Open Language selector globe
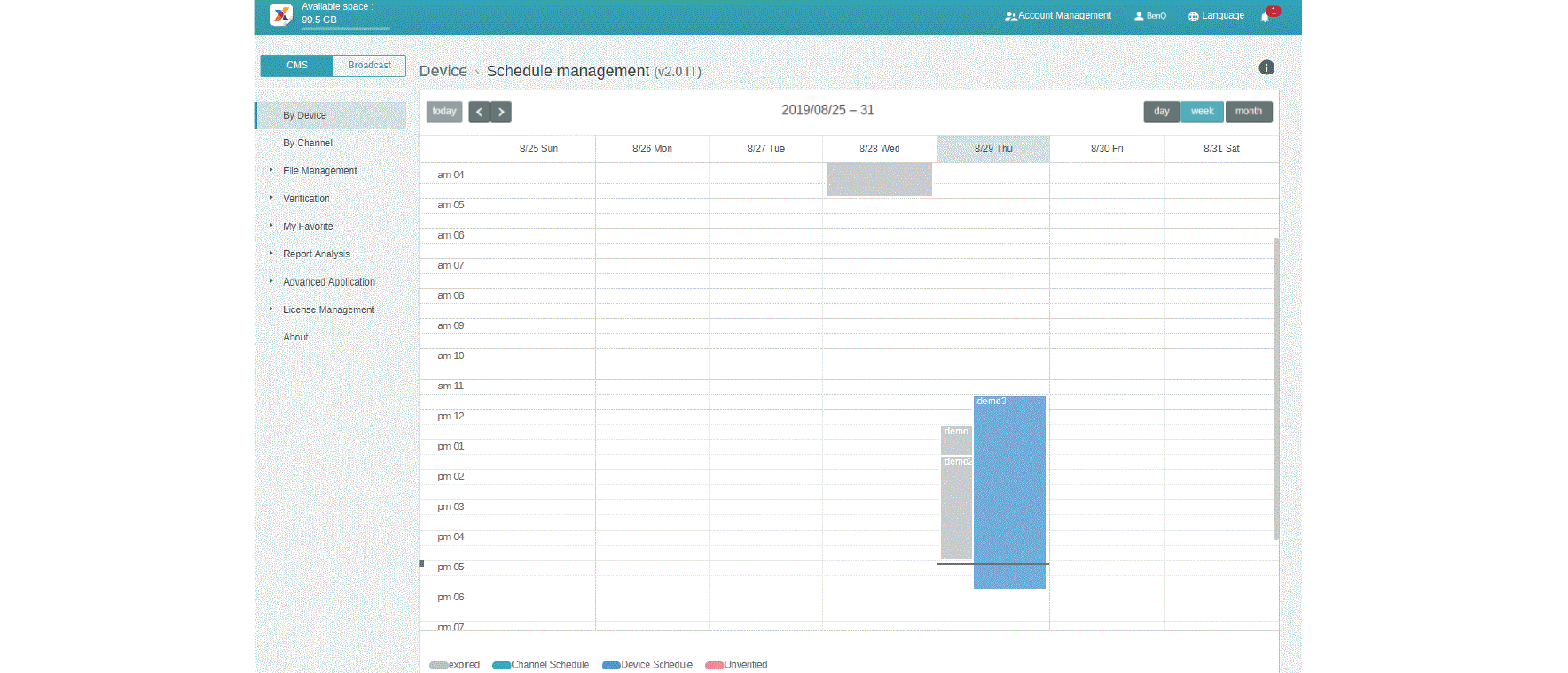 tap(1216, 16)
